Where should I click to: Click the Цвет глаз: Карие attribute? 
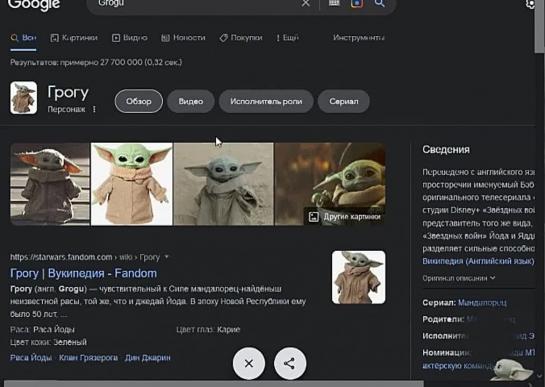208,329
